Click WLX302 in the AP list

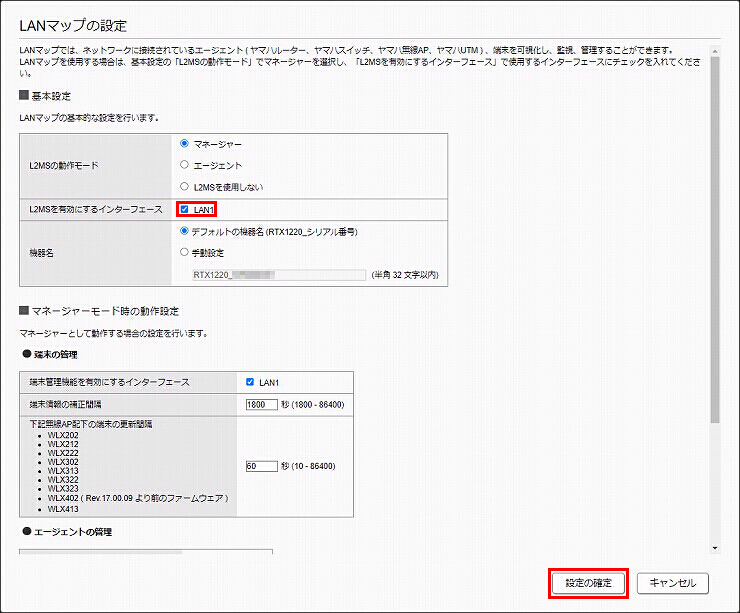[63, 462]
